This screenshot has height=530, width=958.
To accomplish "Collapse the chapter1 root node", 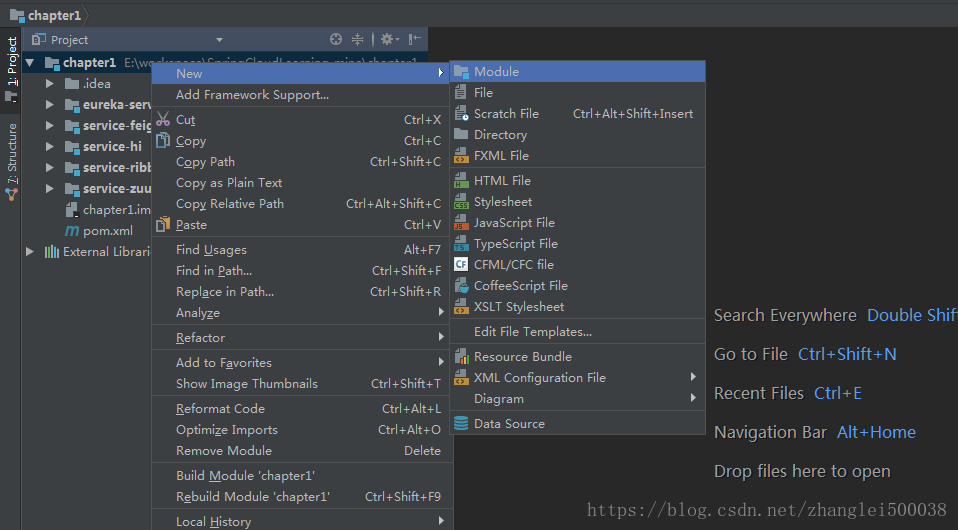I will (30, 63).
